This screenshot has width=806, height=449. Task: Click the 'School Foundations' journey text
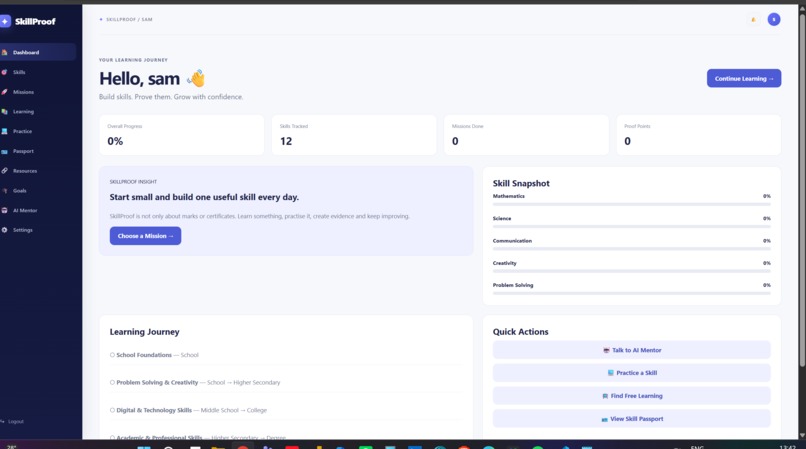[144, 355]
